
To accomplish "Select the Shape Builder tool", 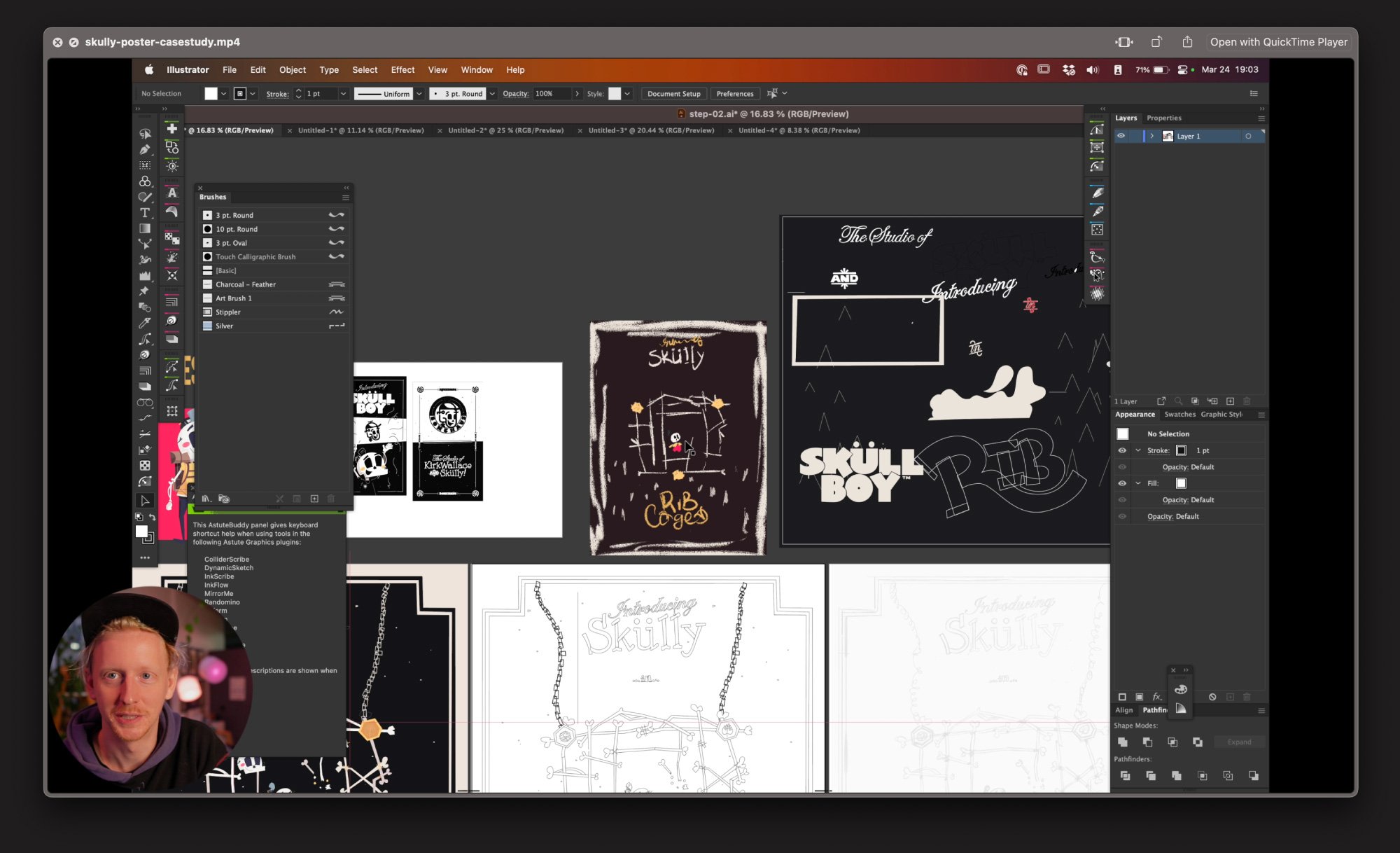I will click(145, 181).
